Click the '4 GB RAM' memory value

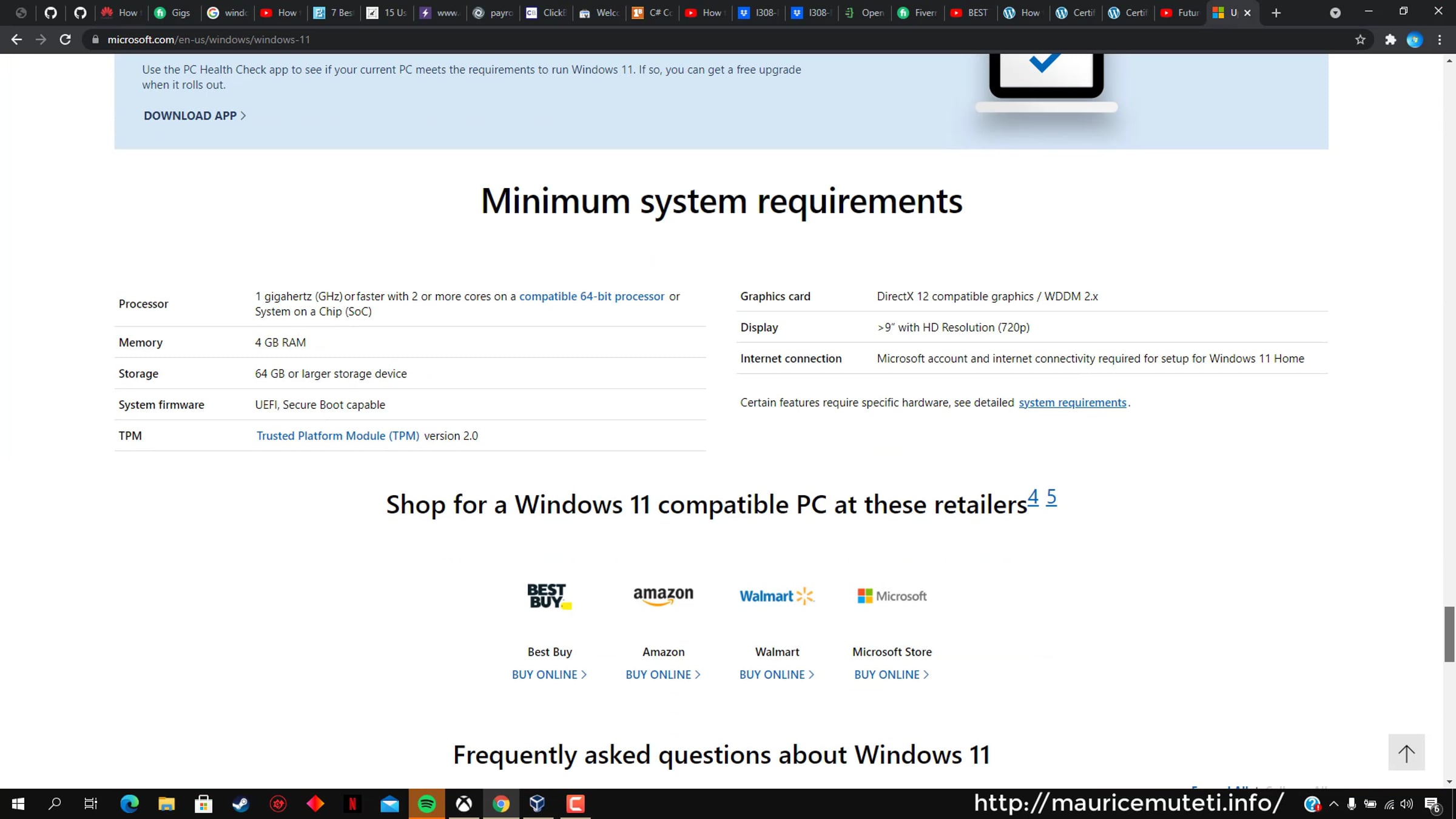pyautogui.click(x=280, y=343)
